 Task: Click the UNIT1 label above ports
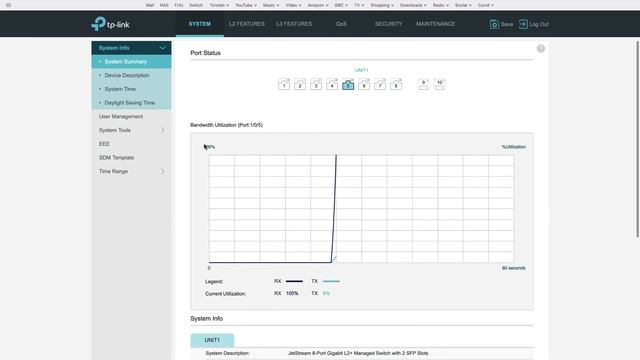361,70
